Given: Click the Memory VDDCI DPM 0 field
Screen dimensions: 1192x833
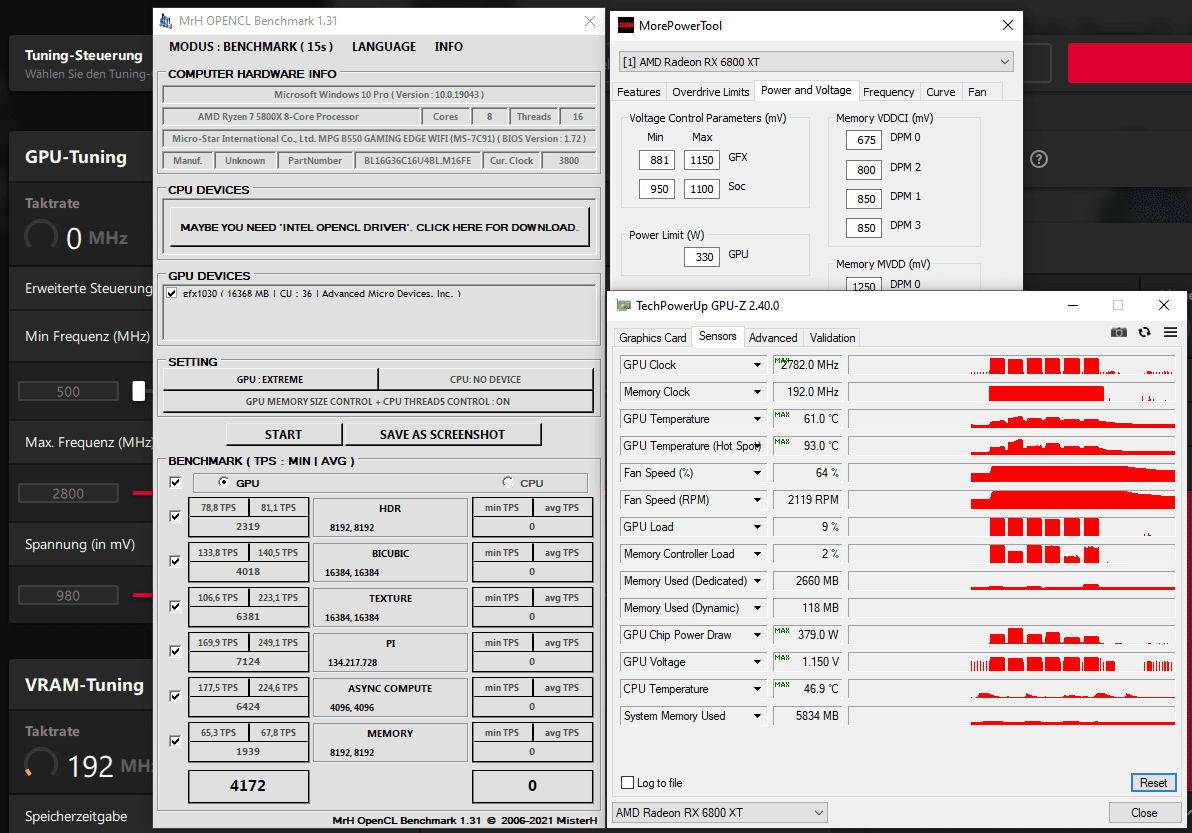Looking at the screenshot, I should click(866, 140).
